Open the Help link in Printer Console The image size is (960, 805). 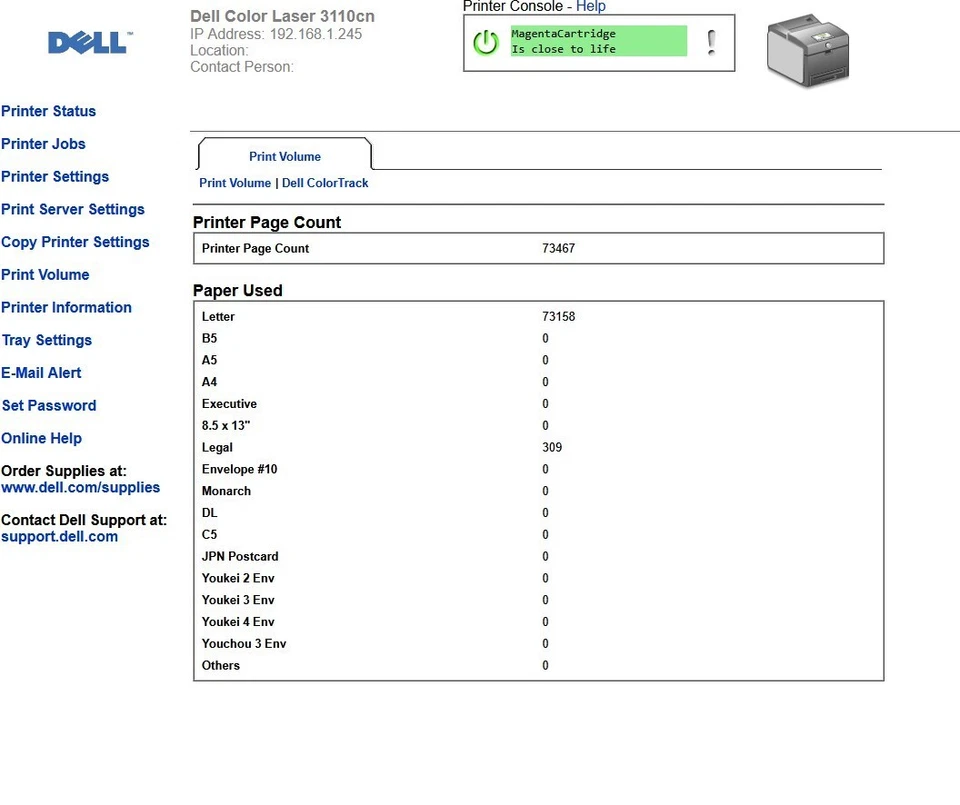click(591, 6)
